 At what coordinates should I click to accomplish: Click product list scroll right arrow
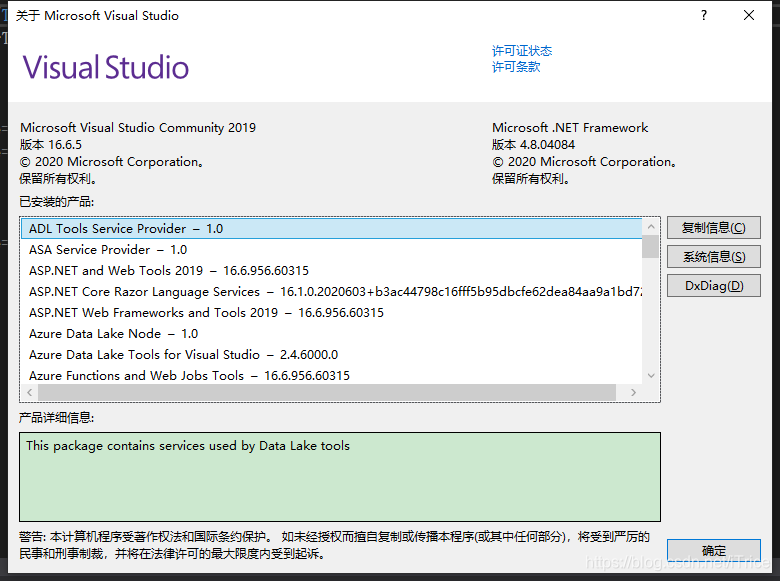point(633,392)
